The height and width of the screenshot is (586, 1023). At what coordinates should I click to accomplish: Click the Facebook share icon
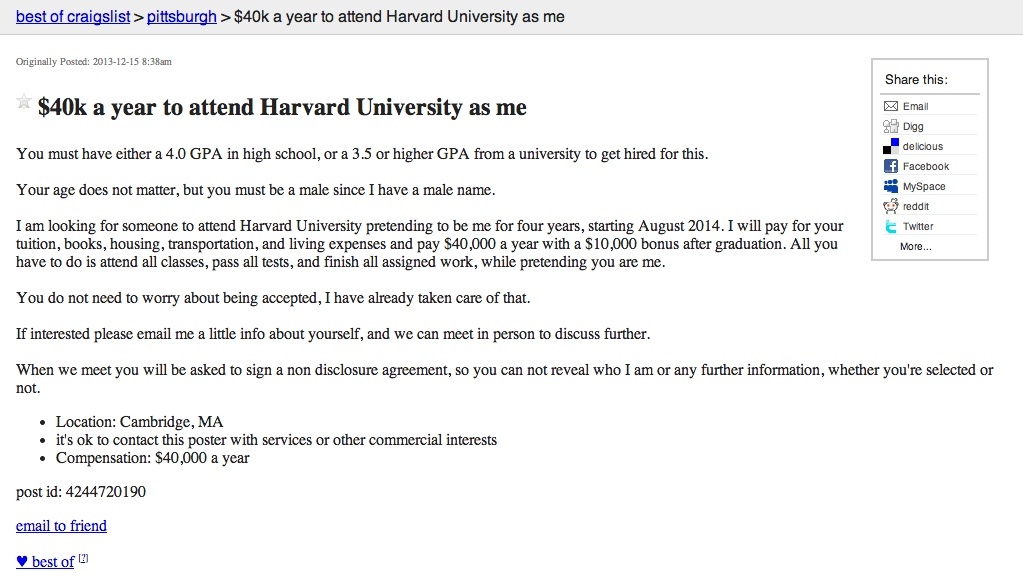click(890, 166)
